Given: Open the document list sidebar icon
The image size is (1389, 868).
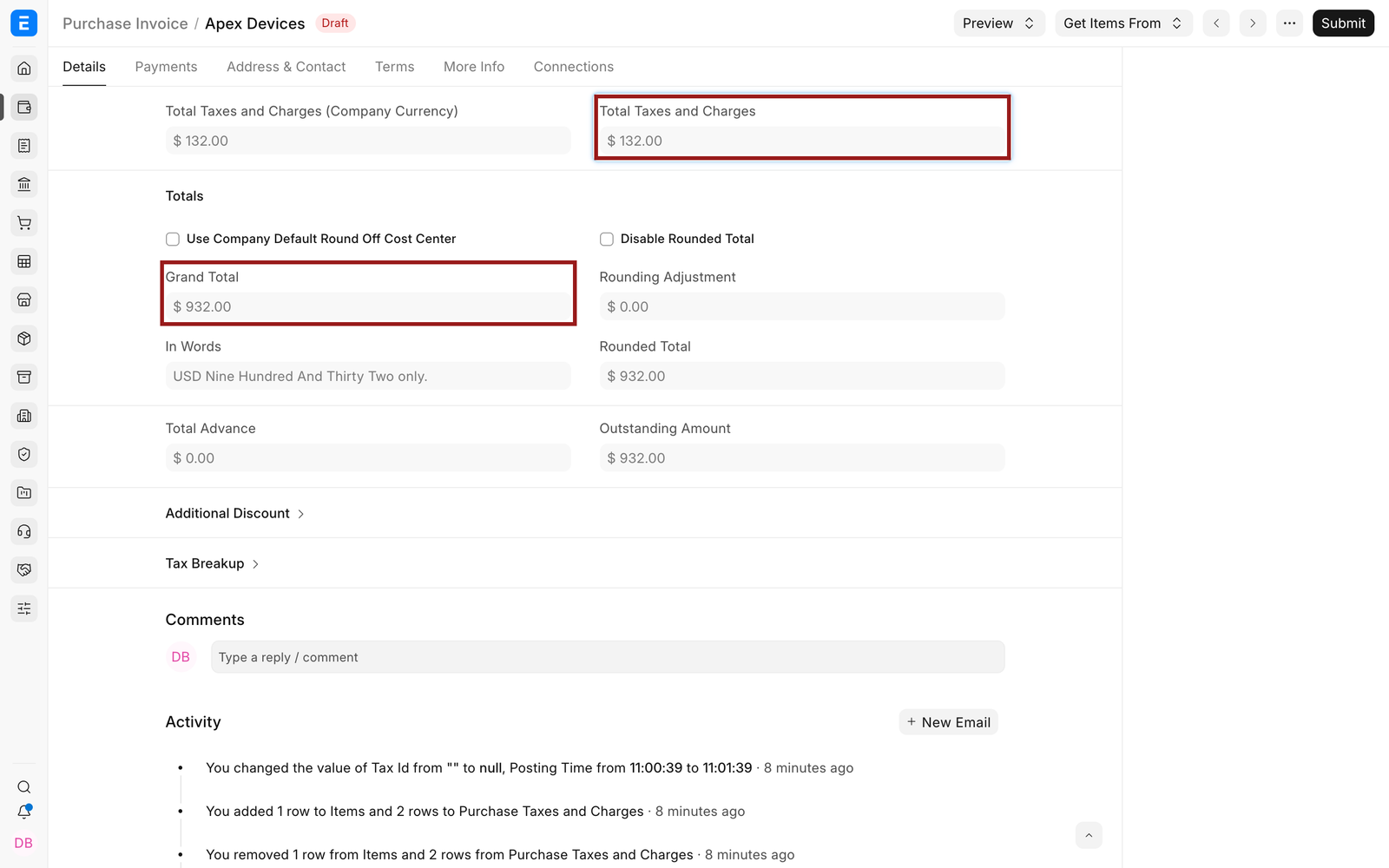Looking at the screenshot, I should pos(24,146).
